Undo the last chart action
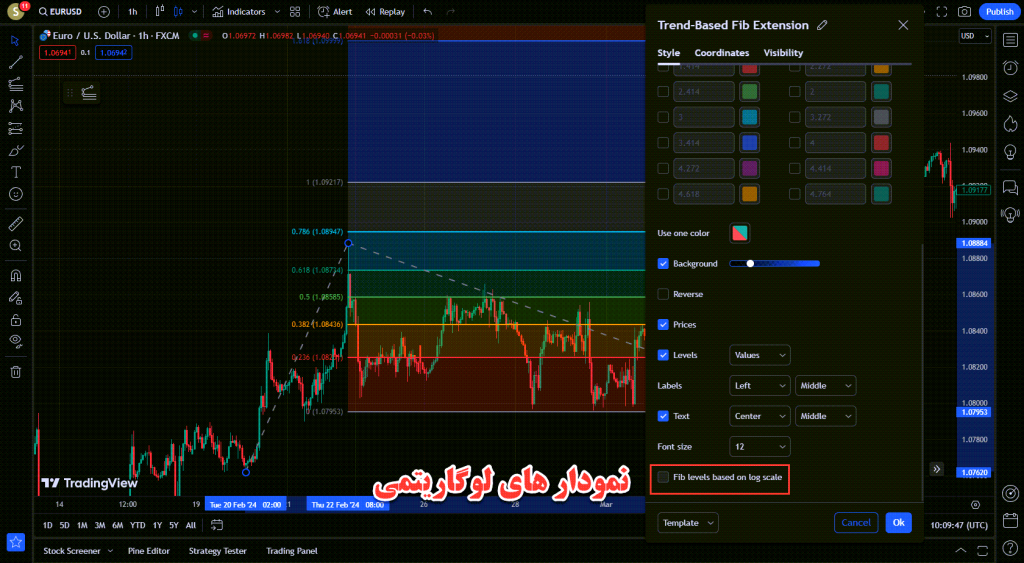The width and height of the screenshot is (1024, 563). click(428, 12)
